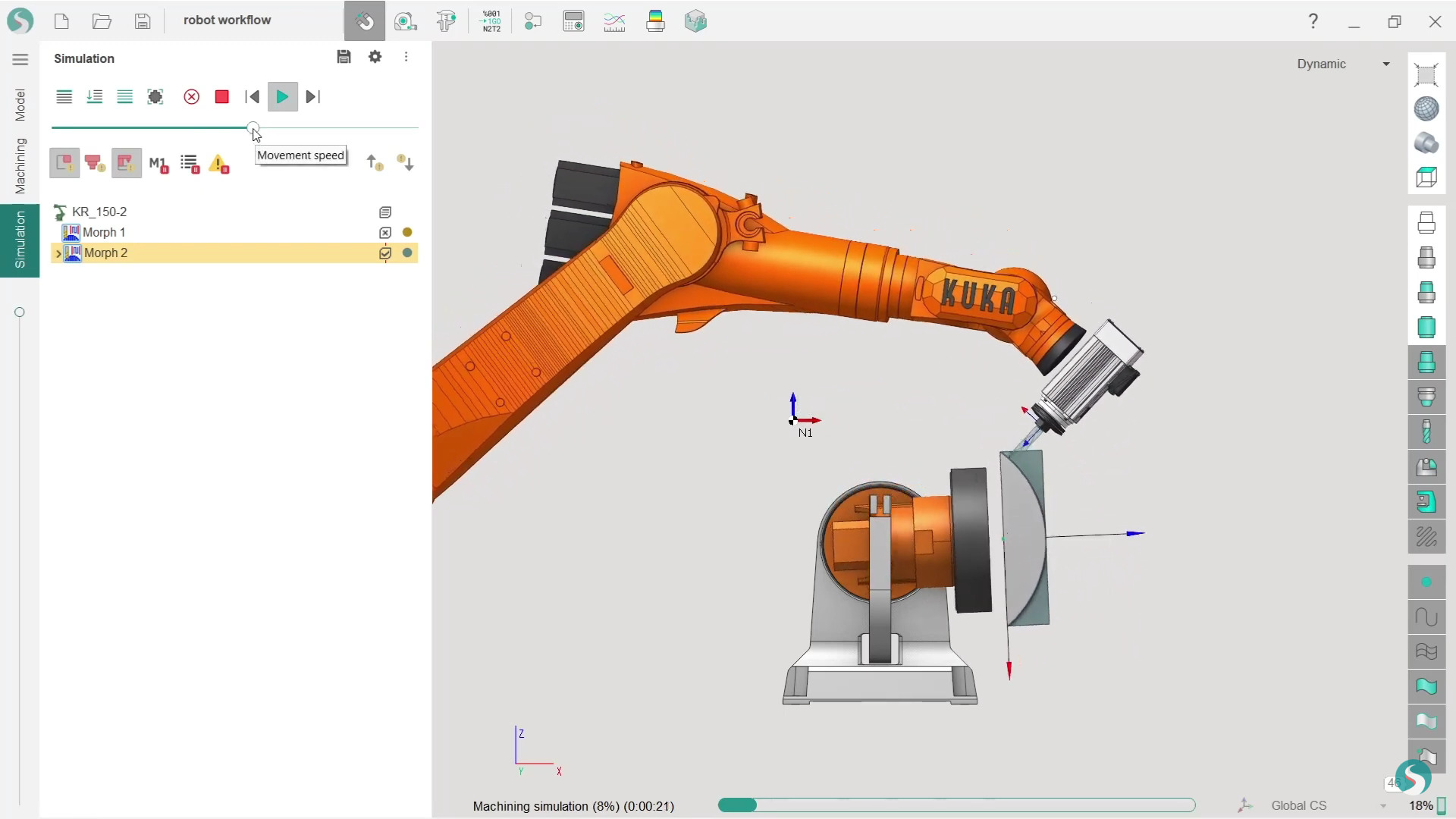
Task: Click the movement speed slider handle
Action: (253, 127)
